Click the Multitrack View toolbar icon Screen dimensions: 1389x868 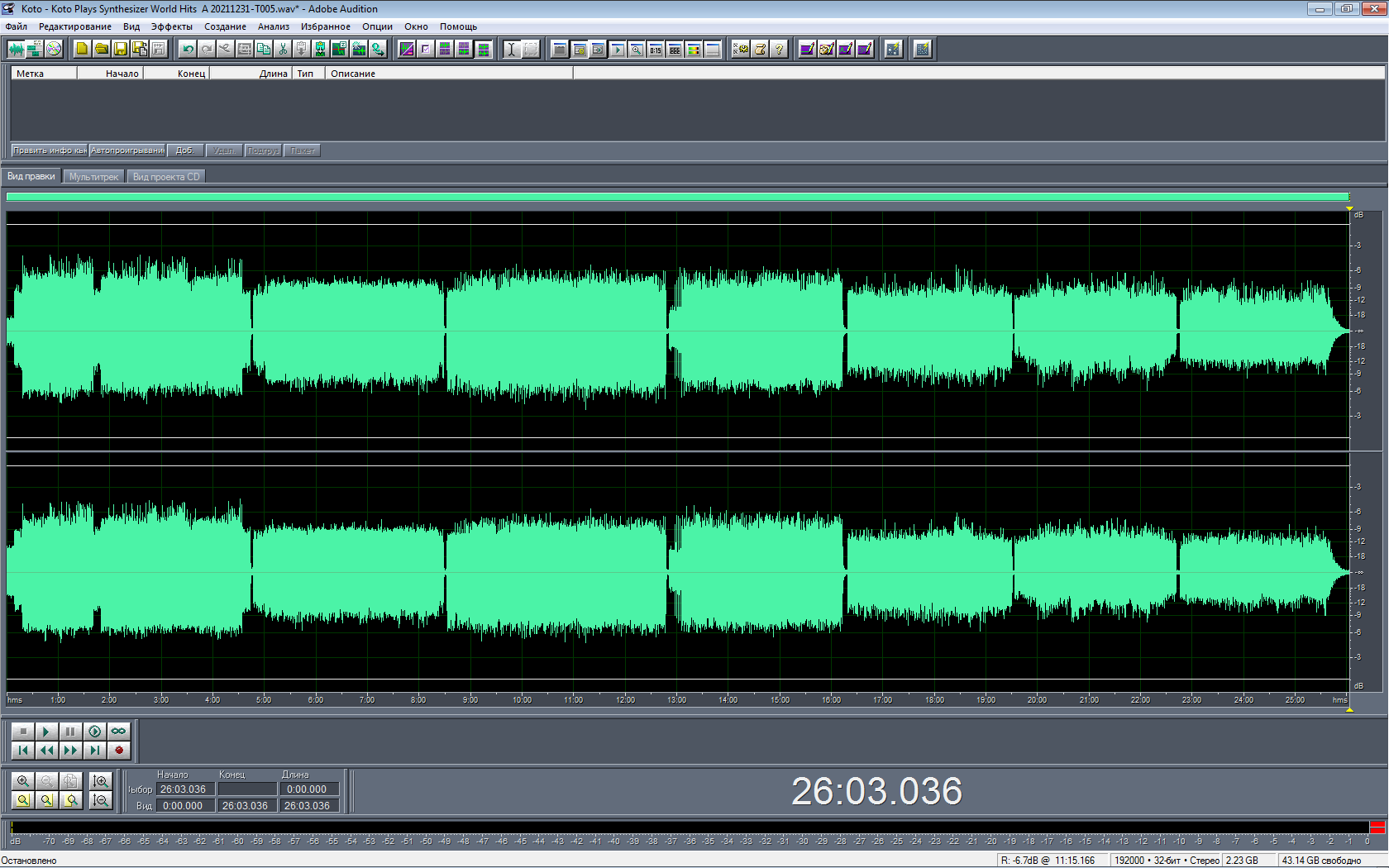pyautogui.click(x=35, y=49)
